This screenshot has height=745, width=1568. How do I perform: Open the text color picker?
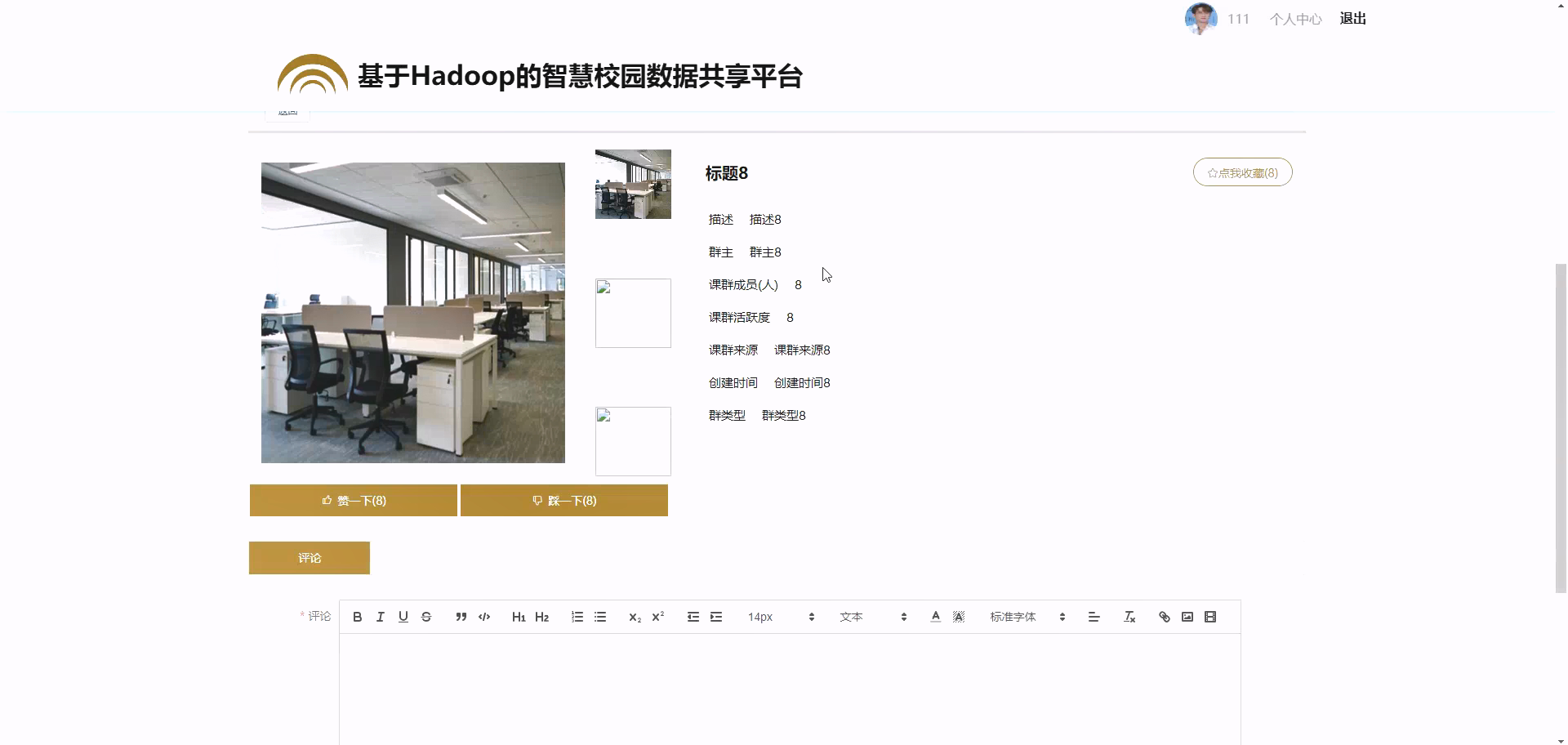(936, 617)
